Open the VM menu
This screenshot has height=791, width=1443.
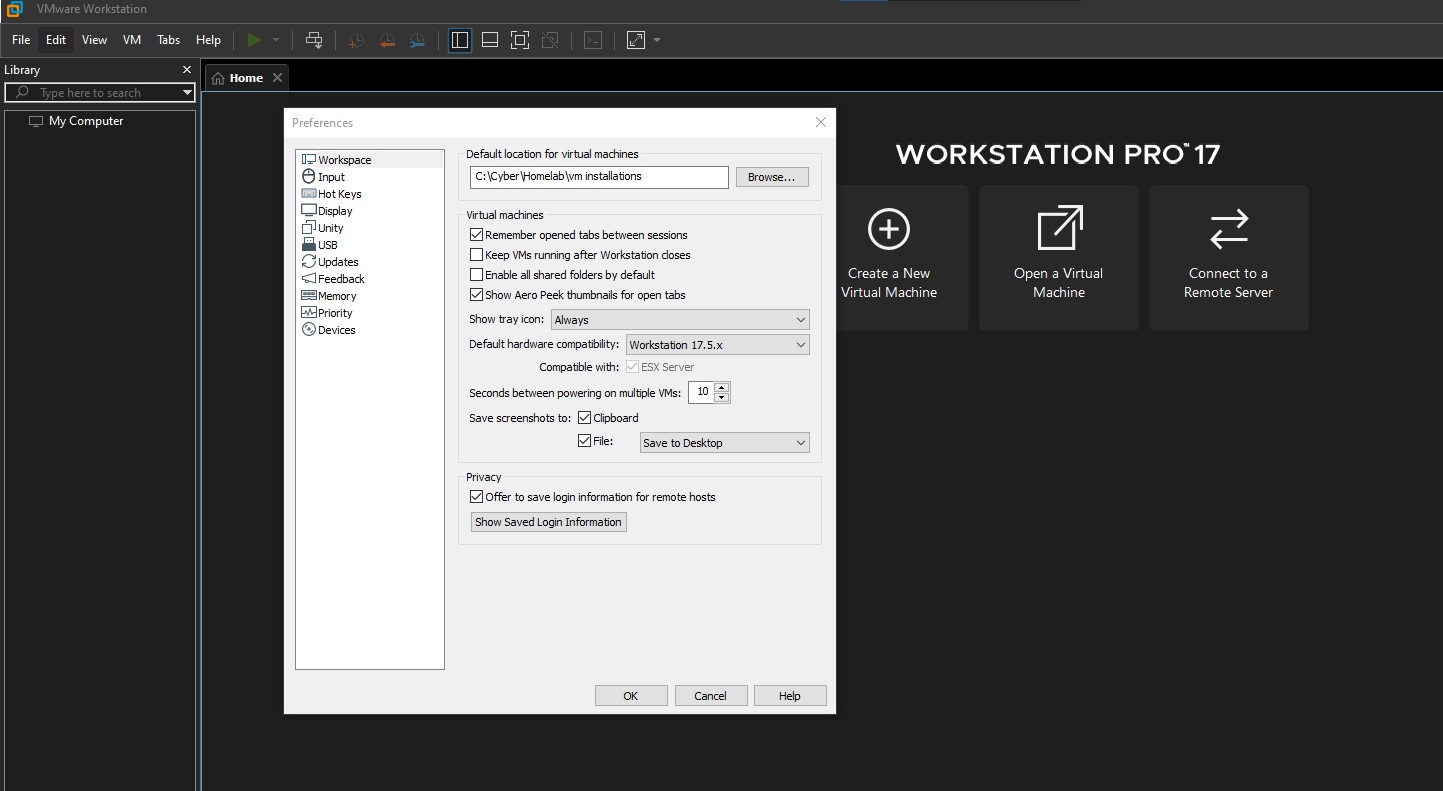(131, 40)
